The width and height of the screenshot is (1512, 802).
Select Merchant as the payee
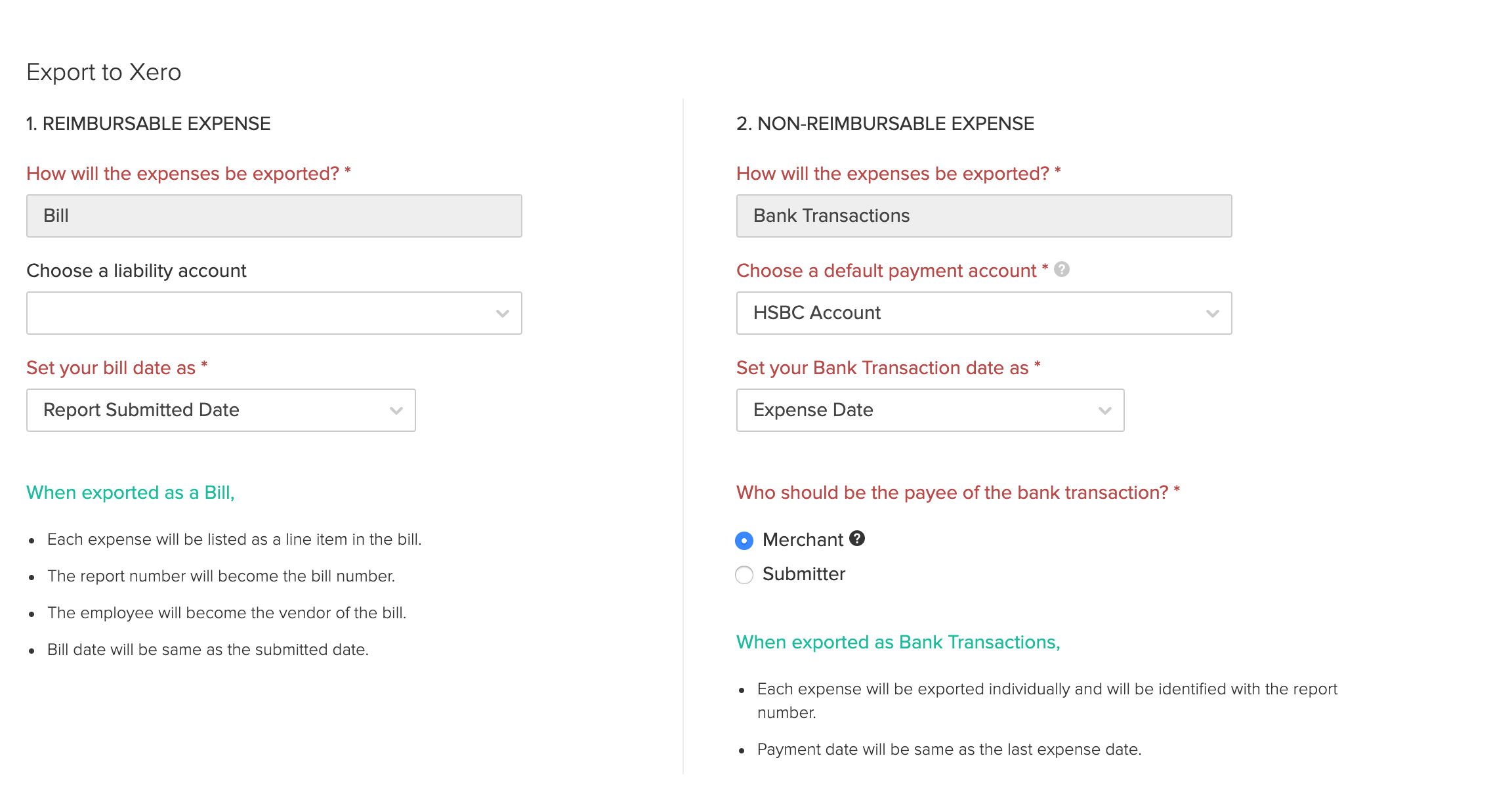click(744, 540)
